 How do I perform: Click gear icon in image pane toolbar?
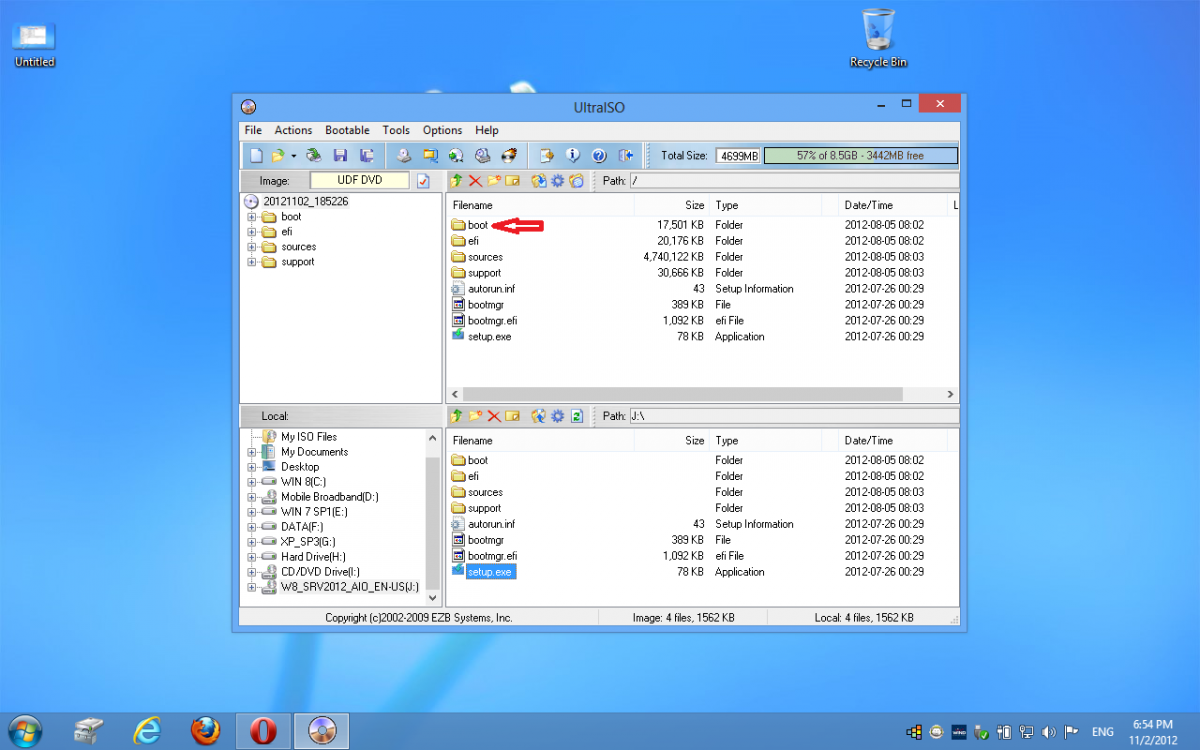click(x=557, y=181)
